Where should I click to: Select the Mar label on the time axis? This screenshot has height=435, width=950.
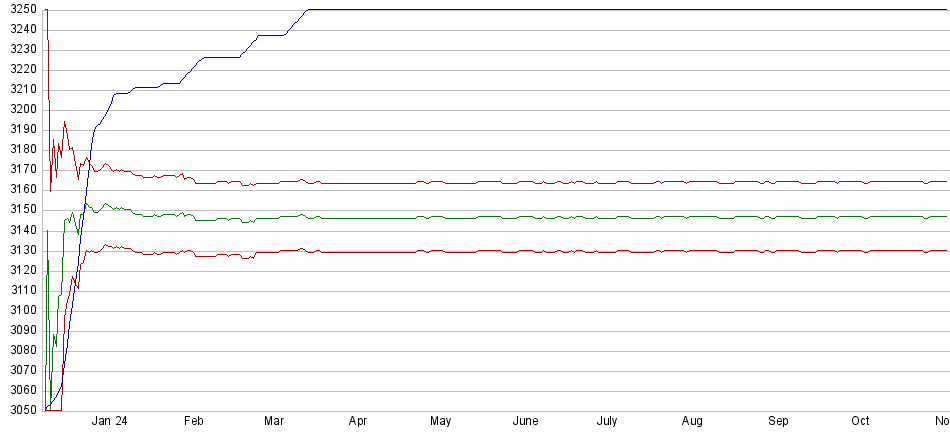274,421
